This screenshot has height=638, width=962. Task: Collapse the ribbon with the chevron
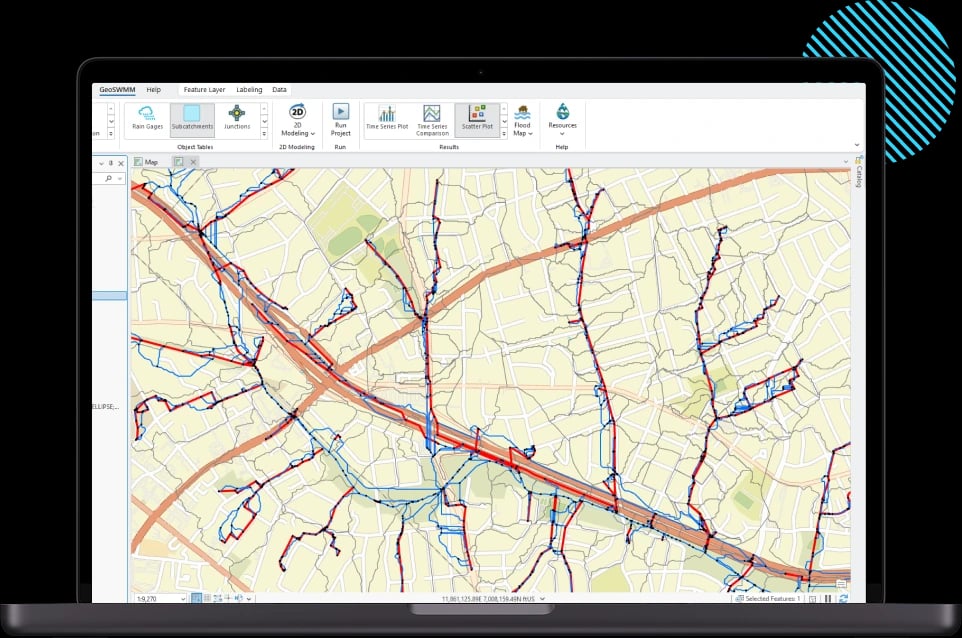point(856,145)
